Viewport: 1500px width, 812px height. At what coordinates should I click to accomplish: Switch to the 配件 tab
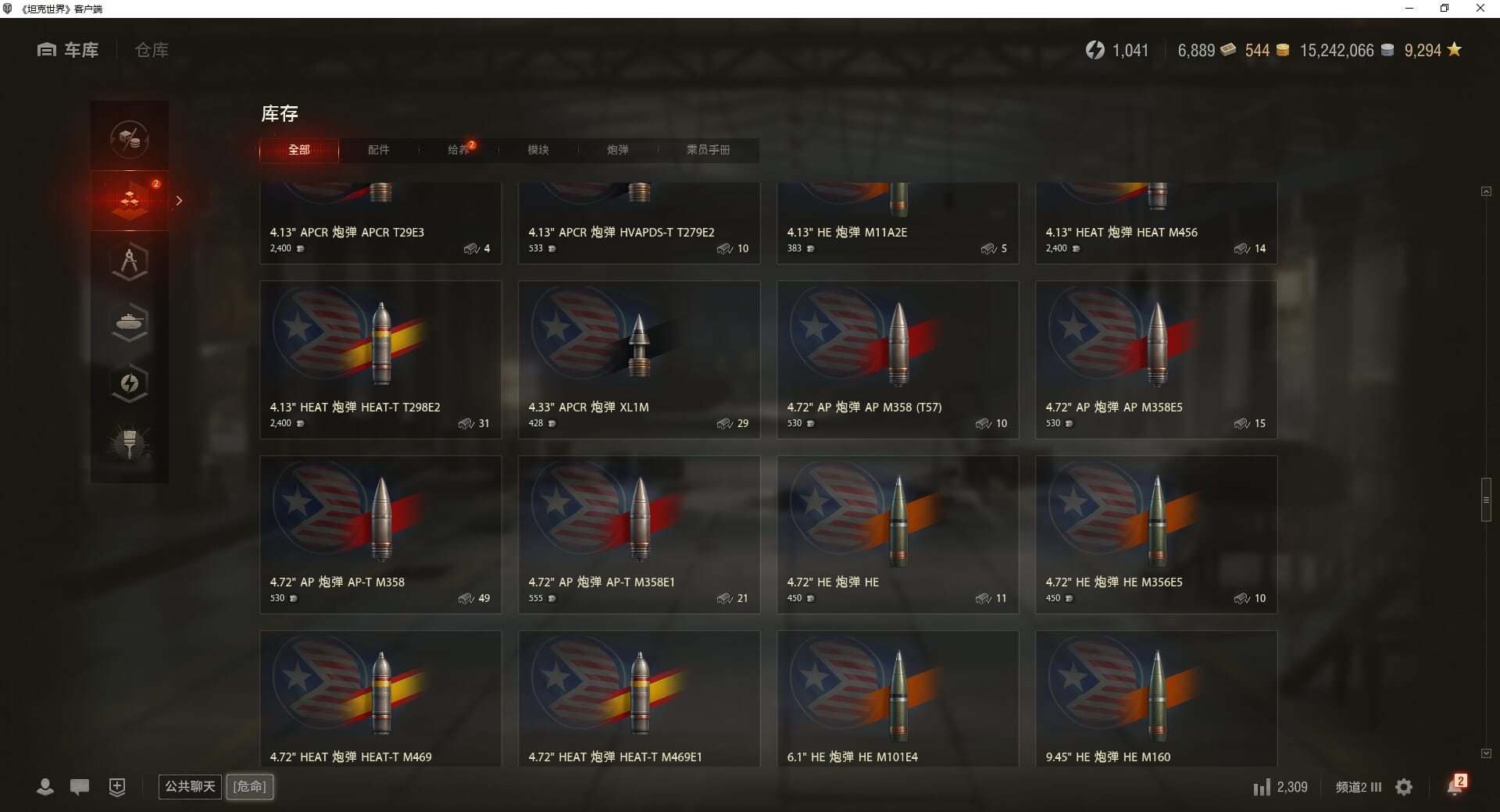click(x=378, y=150)
